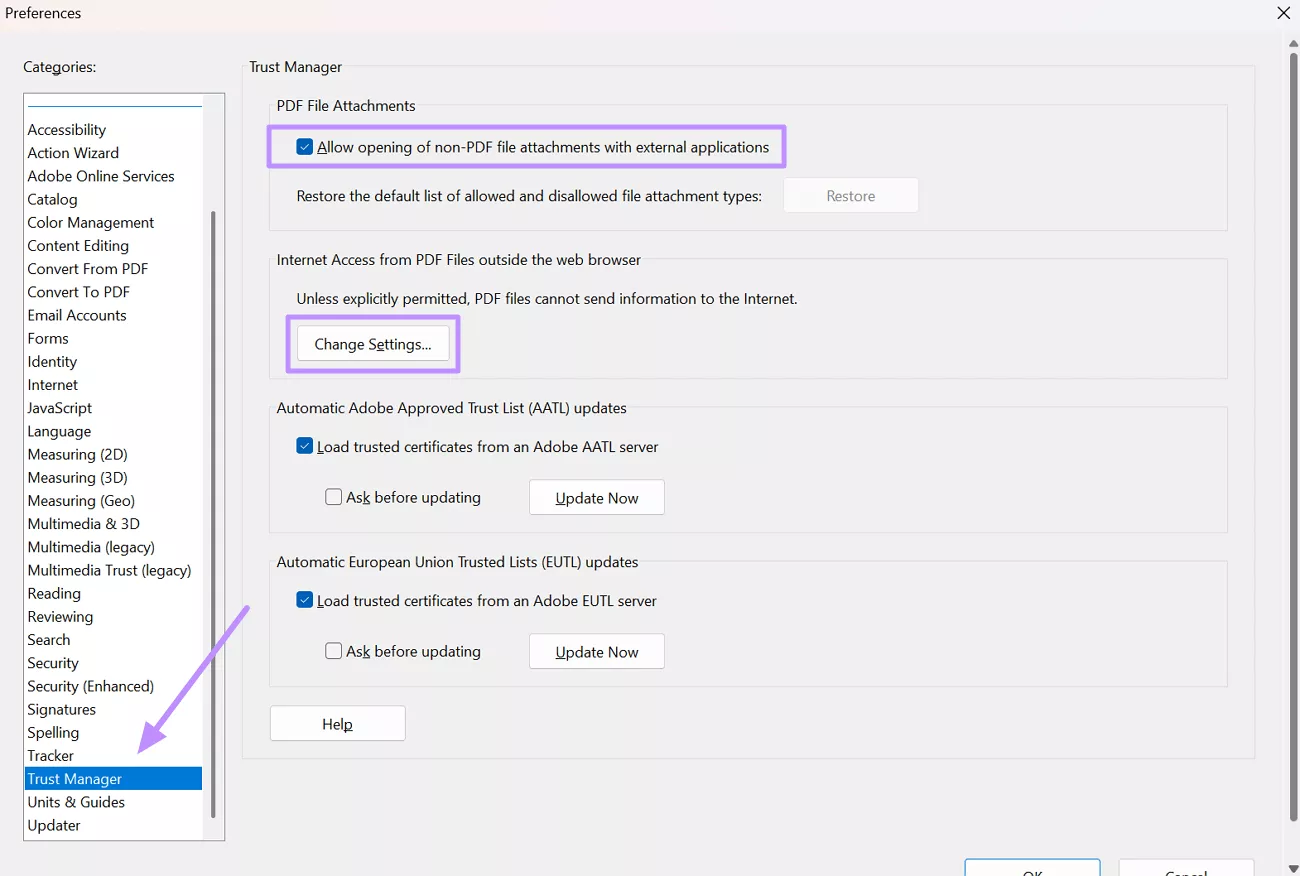
Task: Dismiss the dialog with Cancel
Action: [1186, 870]
